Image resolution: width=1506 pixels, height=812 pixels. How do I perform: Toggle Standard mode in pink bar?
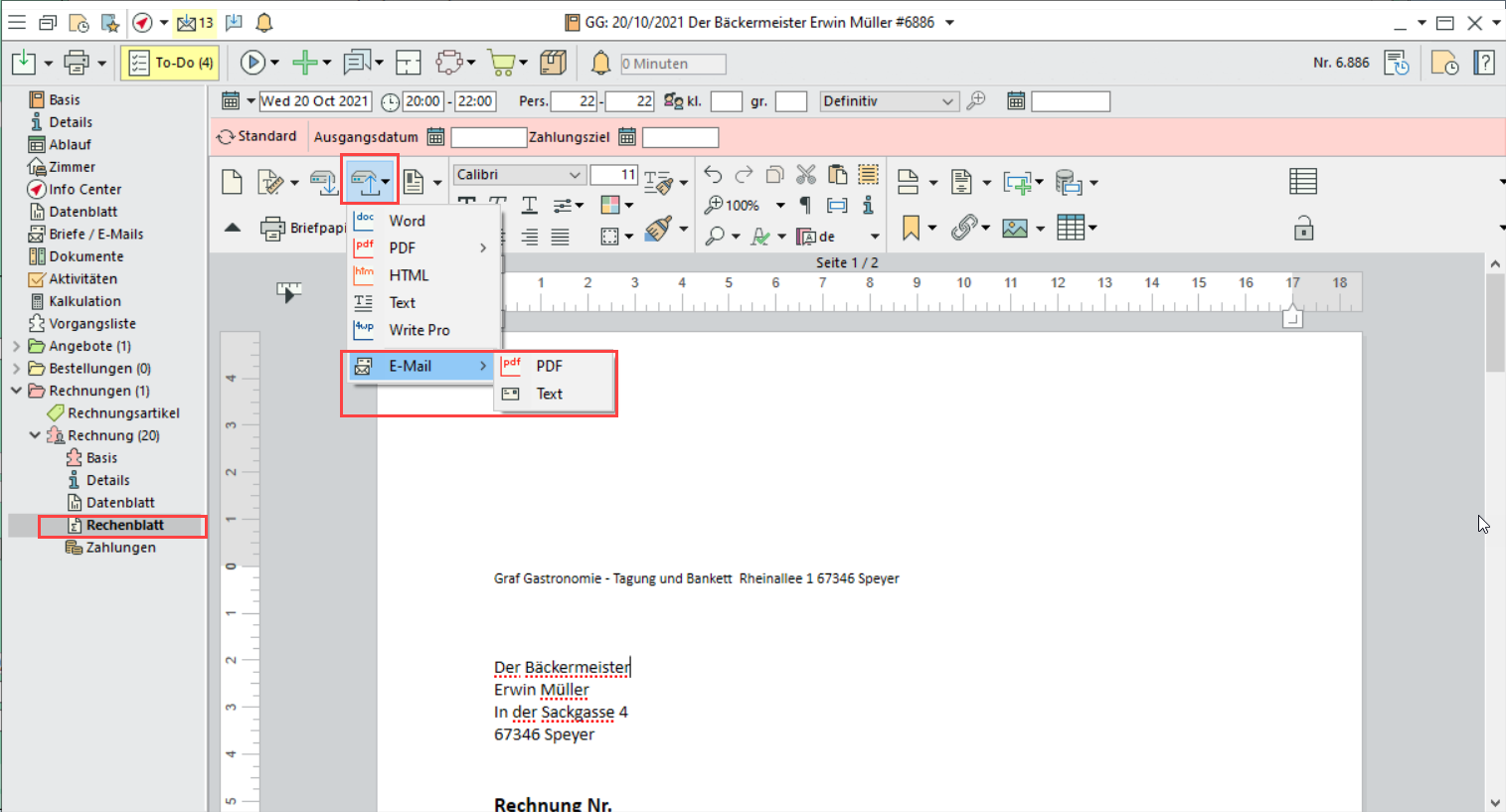256,136
